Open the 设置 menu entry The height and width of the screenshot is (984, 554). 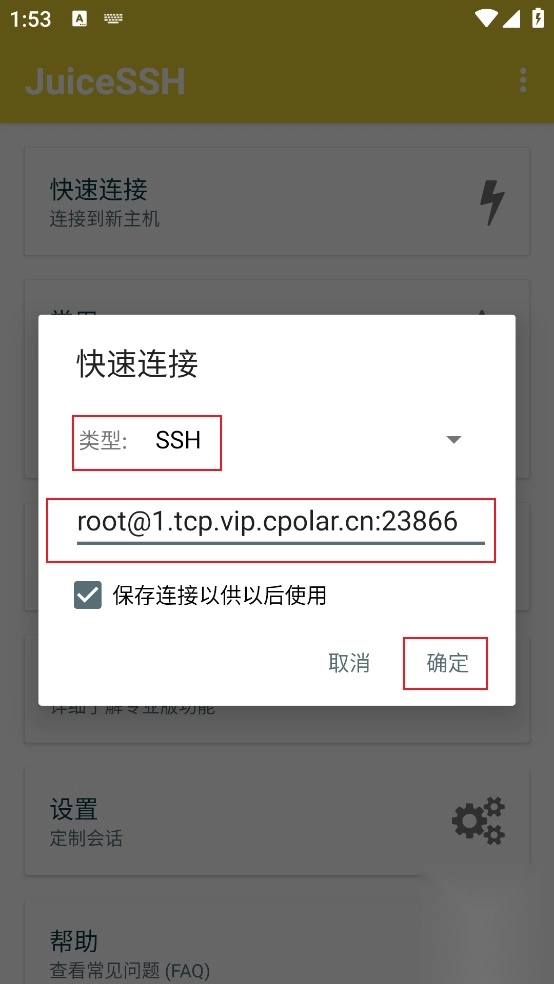click(x=277, y=820)
